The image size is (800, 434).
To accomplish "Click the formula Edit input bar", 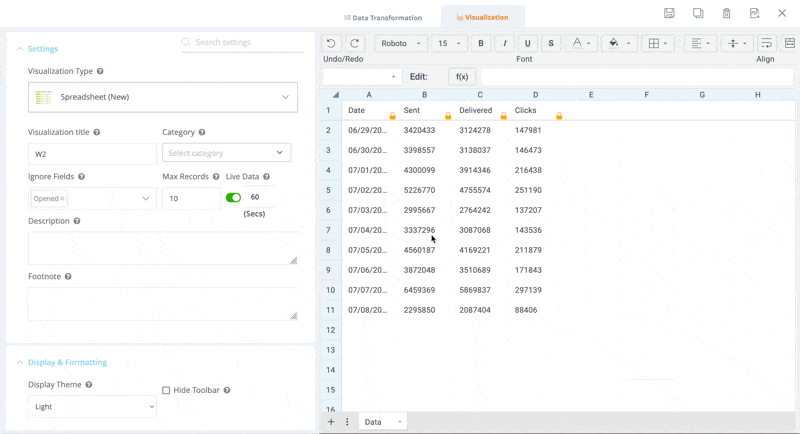I will coord(637,76).
